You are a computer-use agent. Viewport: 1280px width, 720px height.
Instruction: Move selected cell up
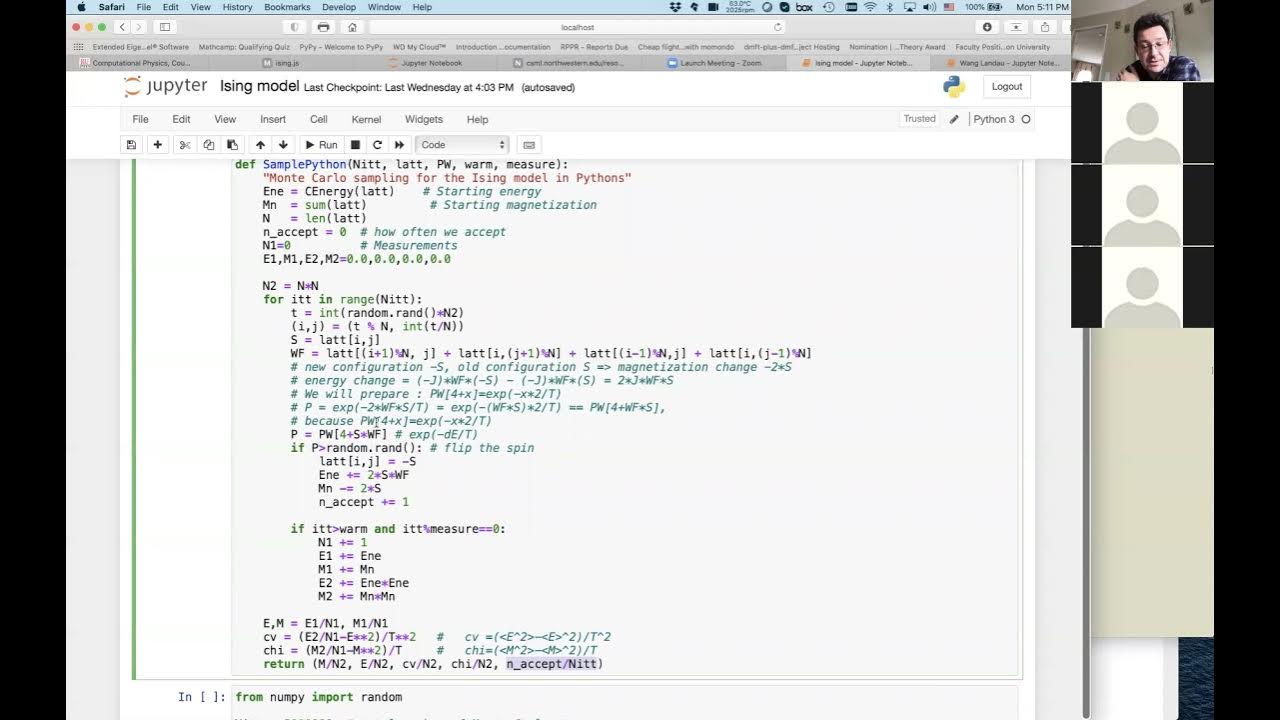(x=260, y=145)
